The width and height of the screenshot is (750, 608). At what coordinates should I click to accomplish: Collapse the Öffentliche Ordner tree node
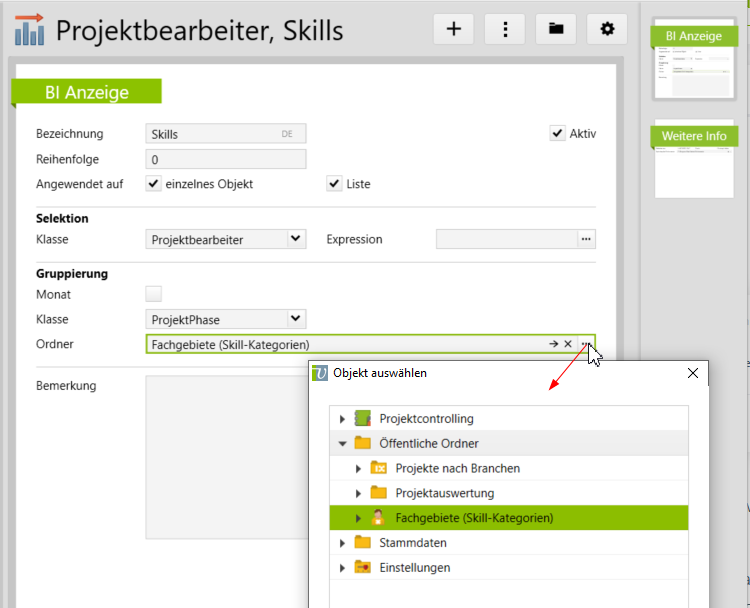point(342,443)
